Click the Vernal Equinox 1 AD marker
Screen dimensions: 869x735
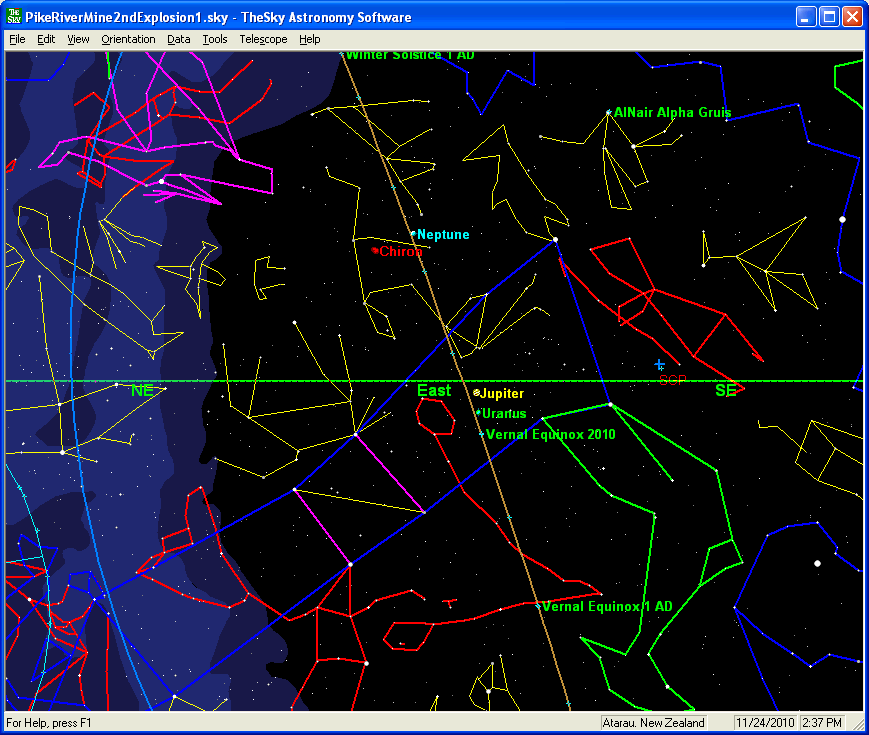pyautogui.click(x=538, y=606)
